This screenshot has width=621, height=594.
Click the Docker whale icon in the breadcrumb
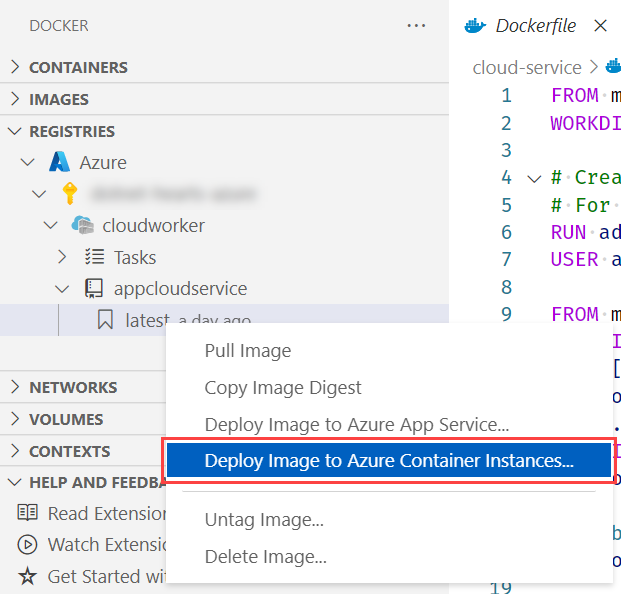(613, 66)
